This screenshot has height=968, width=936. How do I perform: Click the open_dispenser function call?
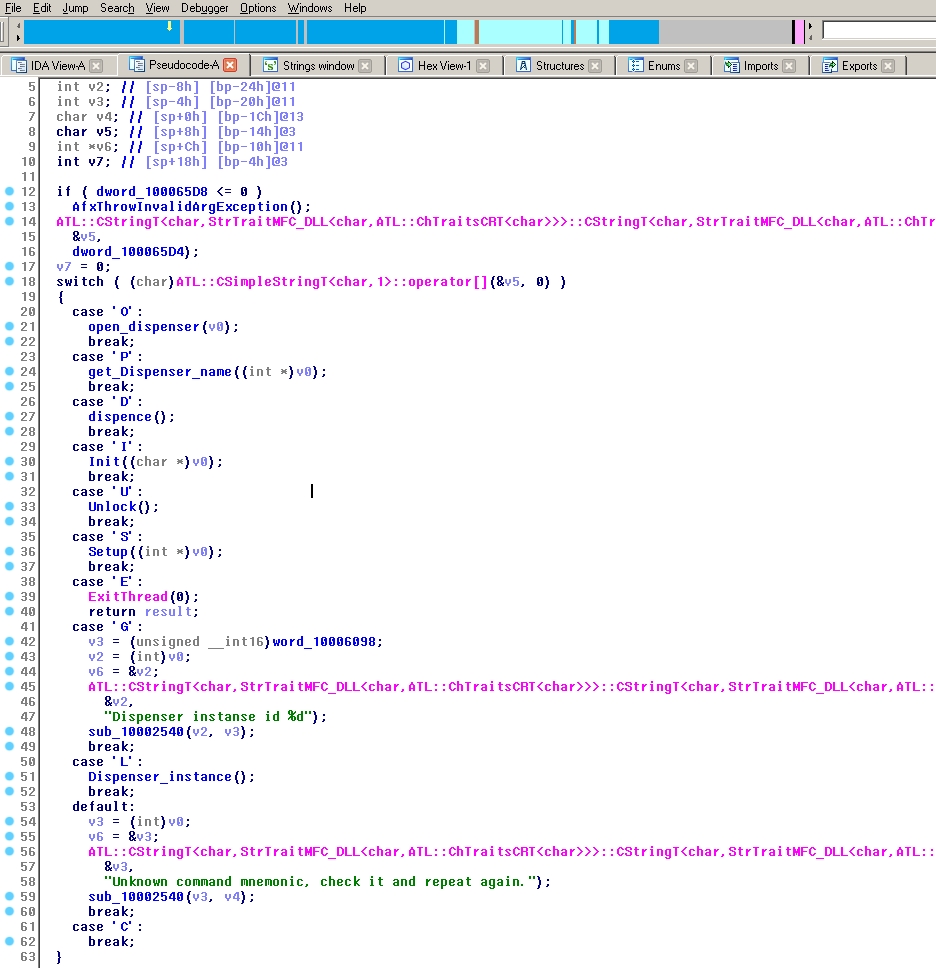tap(144, 327)
